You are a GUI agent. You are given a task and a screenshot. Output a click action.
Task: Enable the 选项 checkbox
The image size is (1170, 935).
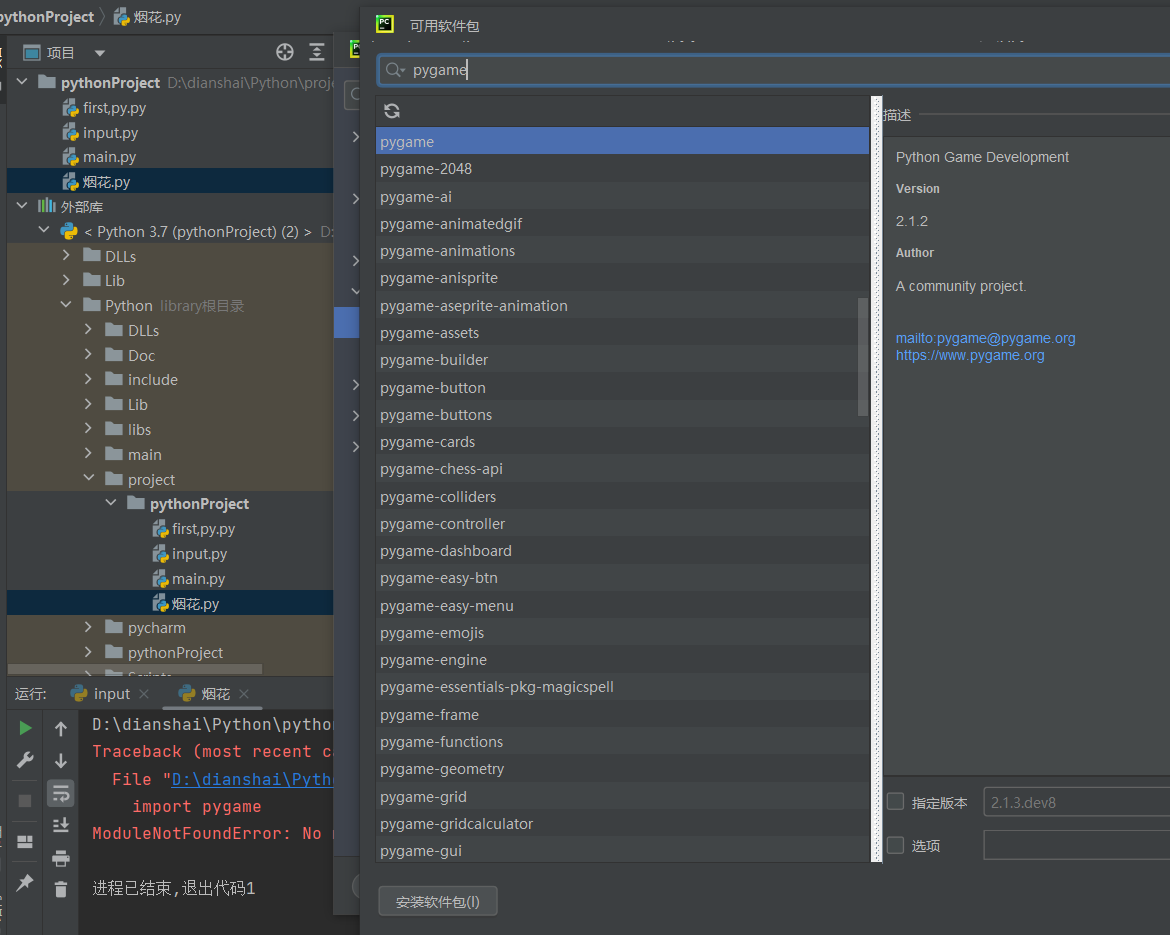point(895,845)
